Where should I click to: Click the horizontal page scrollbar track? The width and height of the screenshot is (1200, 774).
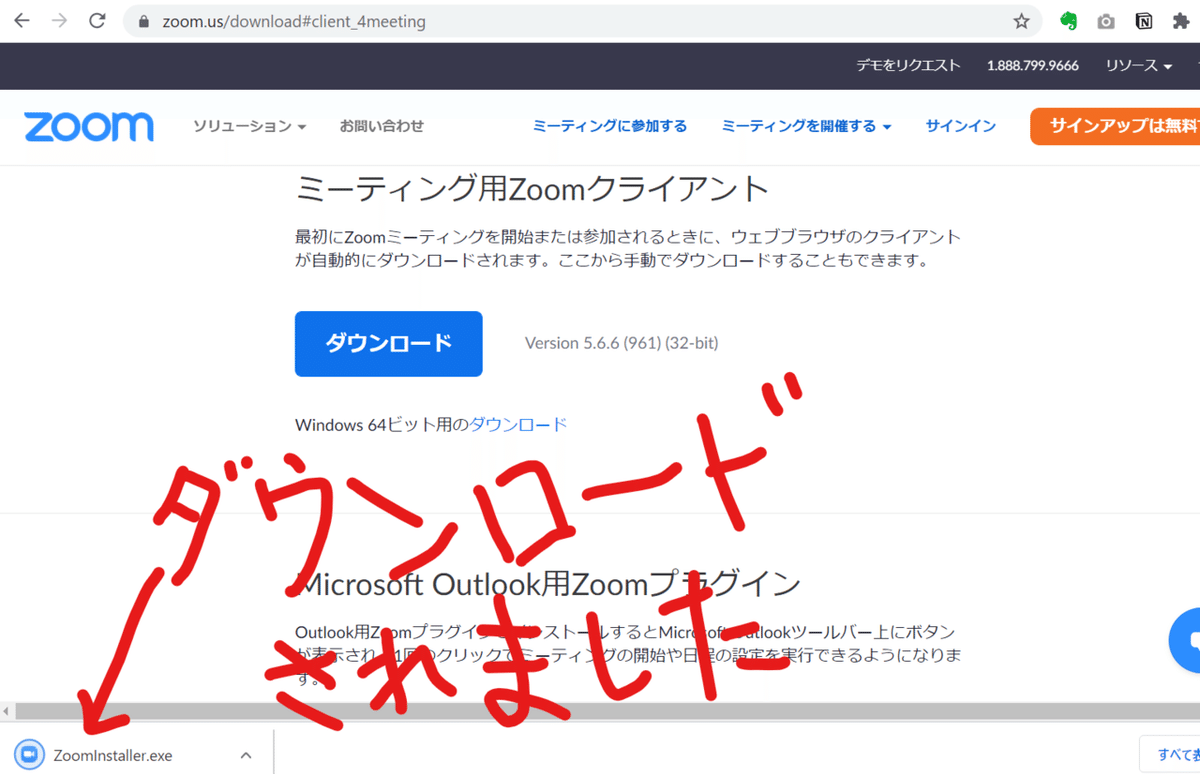[608, 712]
